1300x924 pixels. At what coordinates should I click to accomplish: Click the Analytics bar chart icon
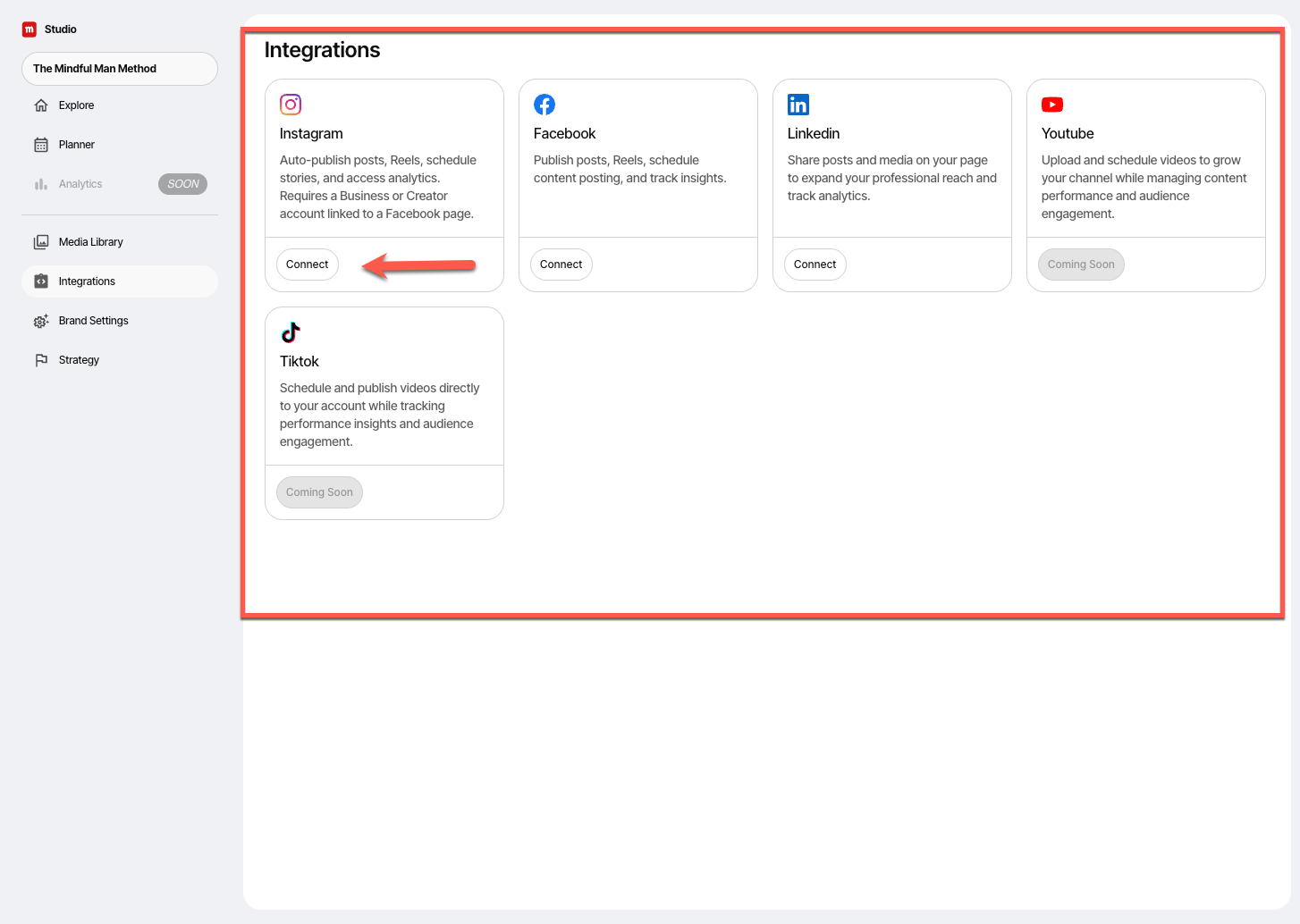(x=41, y=184)
